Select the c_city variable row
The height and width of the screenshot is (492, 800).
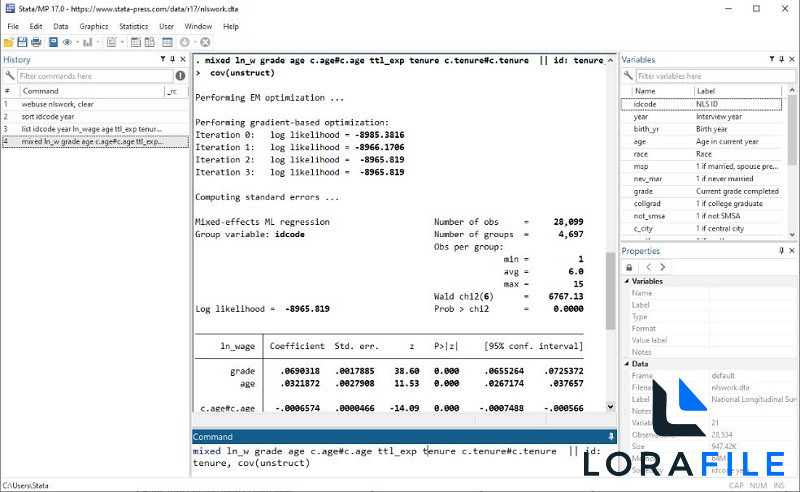click(x=702, y=228)
